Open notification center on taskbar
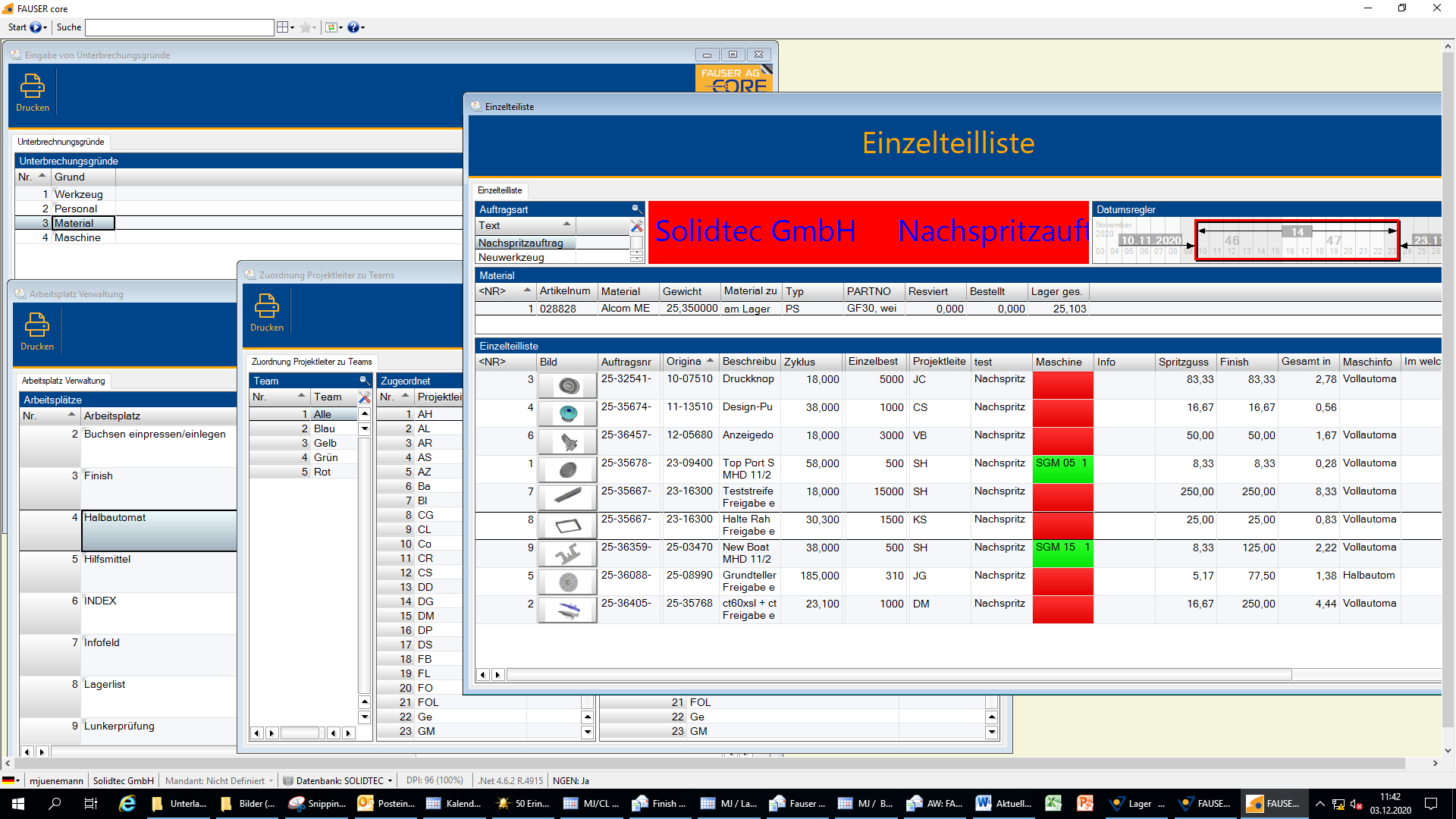The height and width of the screenshot is (819, 1456). pyautogui.click(x=1431, y=804)
